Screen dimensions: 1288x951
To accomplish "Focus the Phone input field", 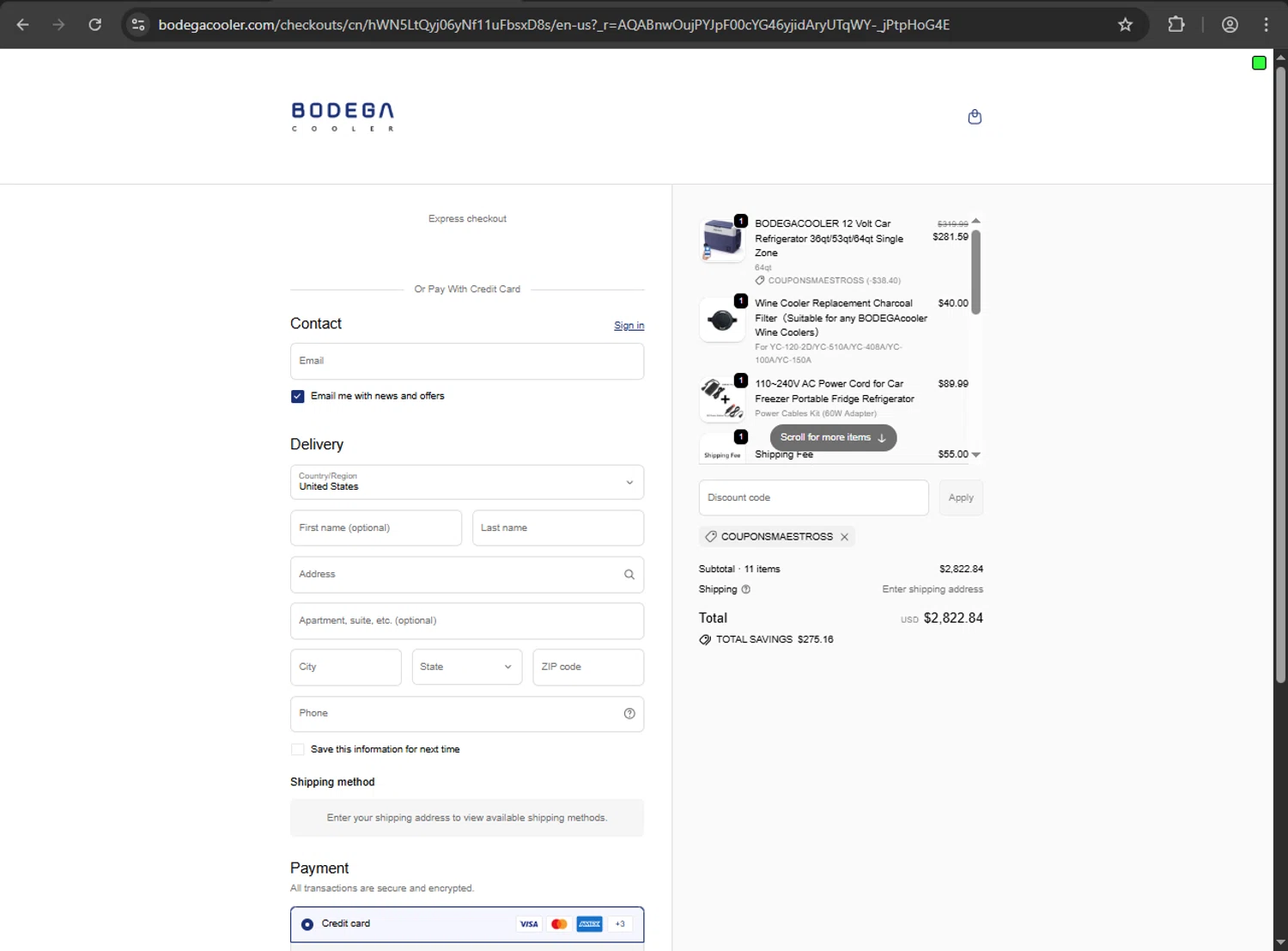I will [x=467, y=714].
